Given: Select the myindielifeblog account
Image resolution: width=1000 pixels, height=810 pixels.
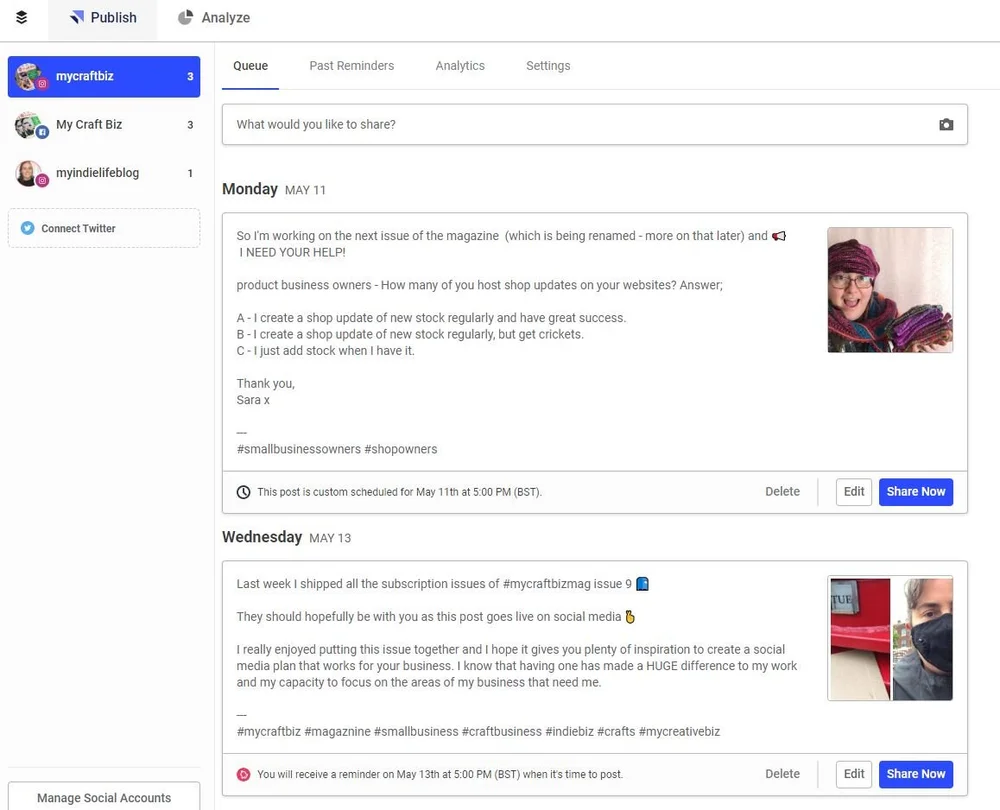Looking at the screenshot, I should (104, 173).
